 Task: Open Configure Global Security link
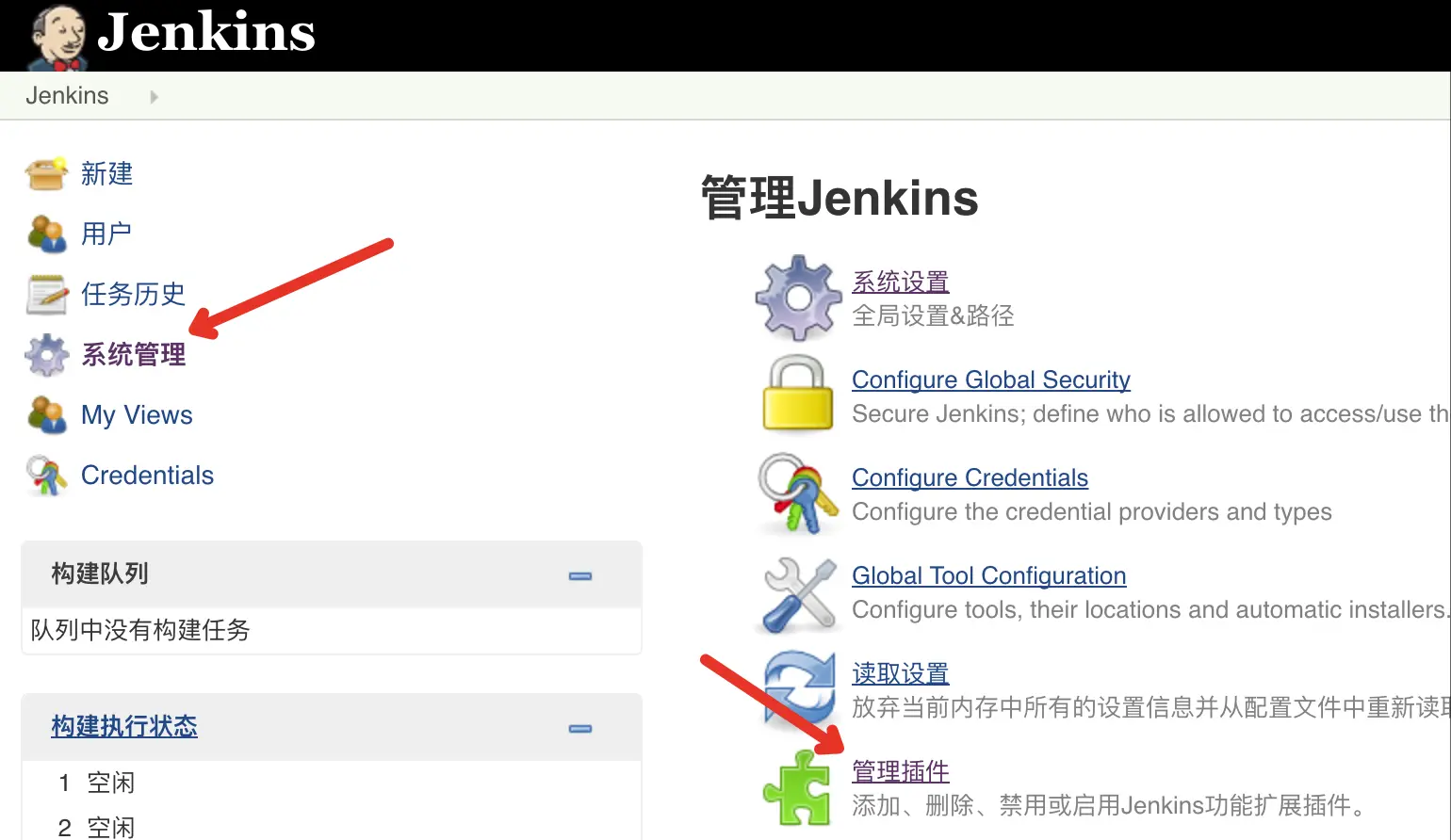point(990,380)
